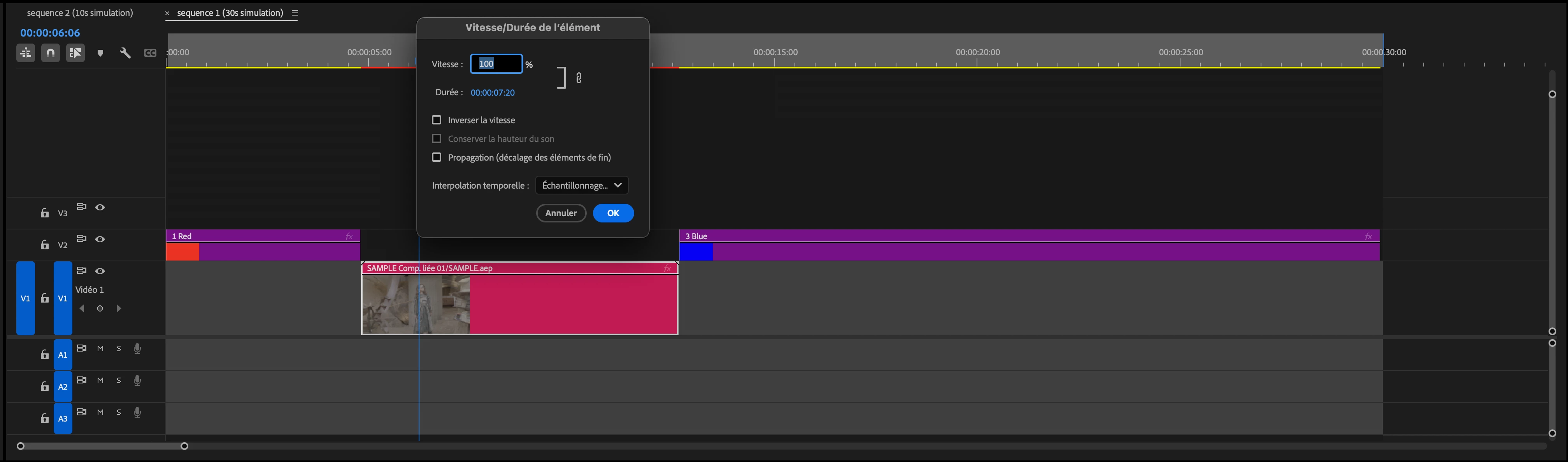Image resolution: width=1568 pixels, height=462 pixels.
Task: Check the Inverser la vitesse checkbox
Action: [437, 120]
